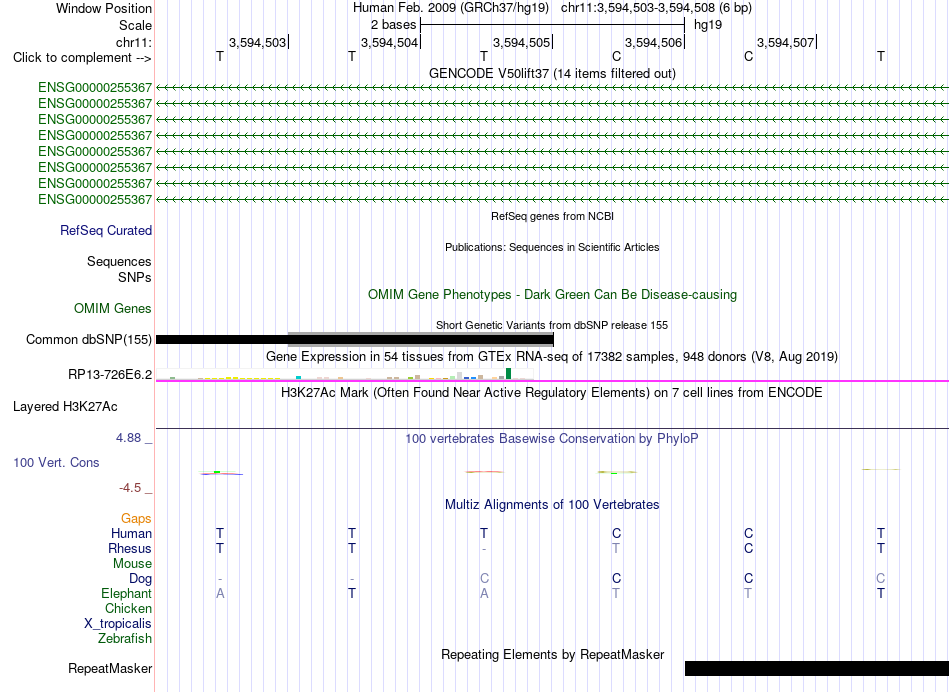
Task: Click the black RepeatMasker element bar
Action: pyautogui.click(x=817, y=668)
